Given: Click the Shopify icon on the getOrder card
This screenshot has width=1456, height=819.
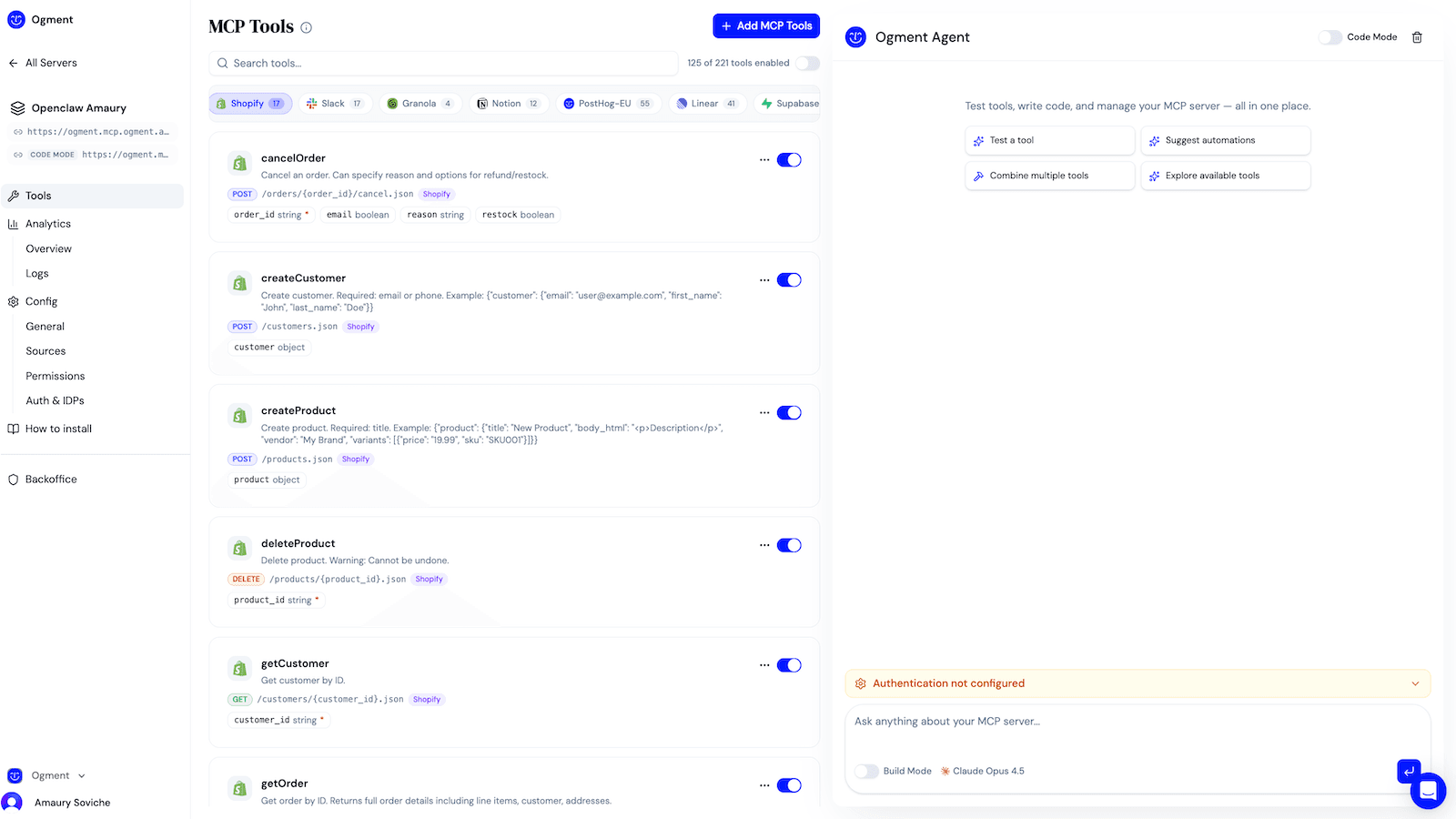Looking at the screenshot, I should pyautogui.click(x=239, y=788).
